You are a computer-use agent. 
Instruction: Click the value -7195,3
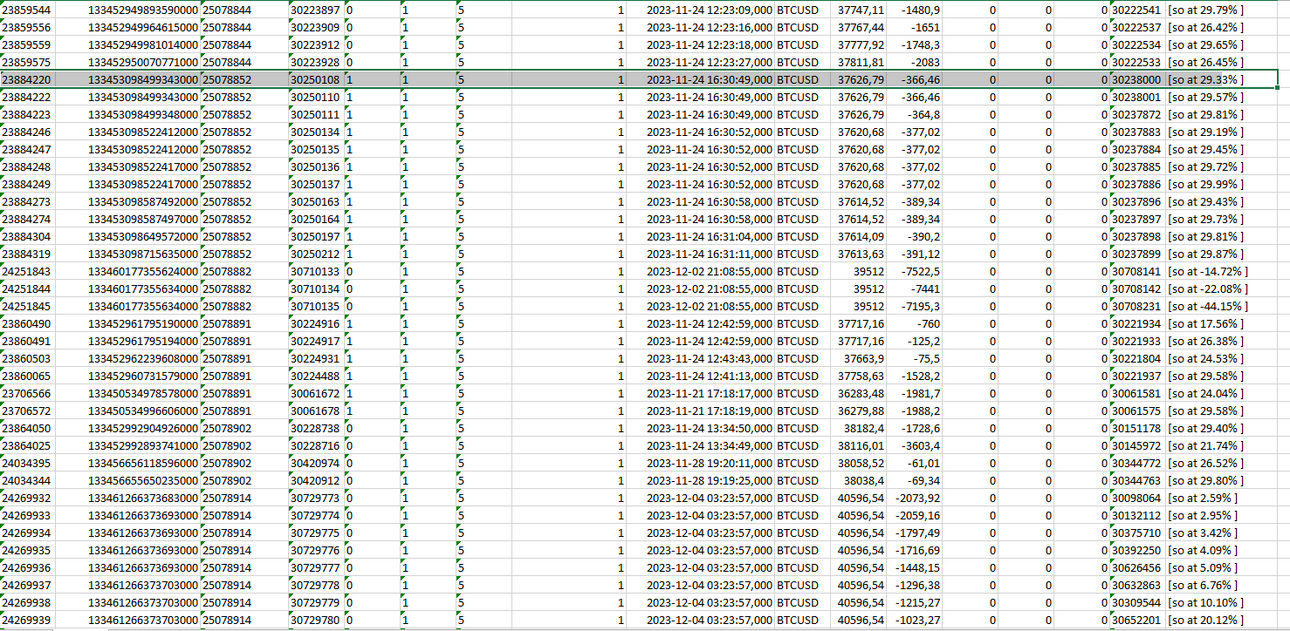pyautogui.click(x=914, y=306)
